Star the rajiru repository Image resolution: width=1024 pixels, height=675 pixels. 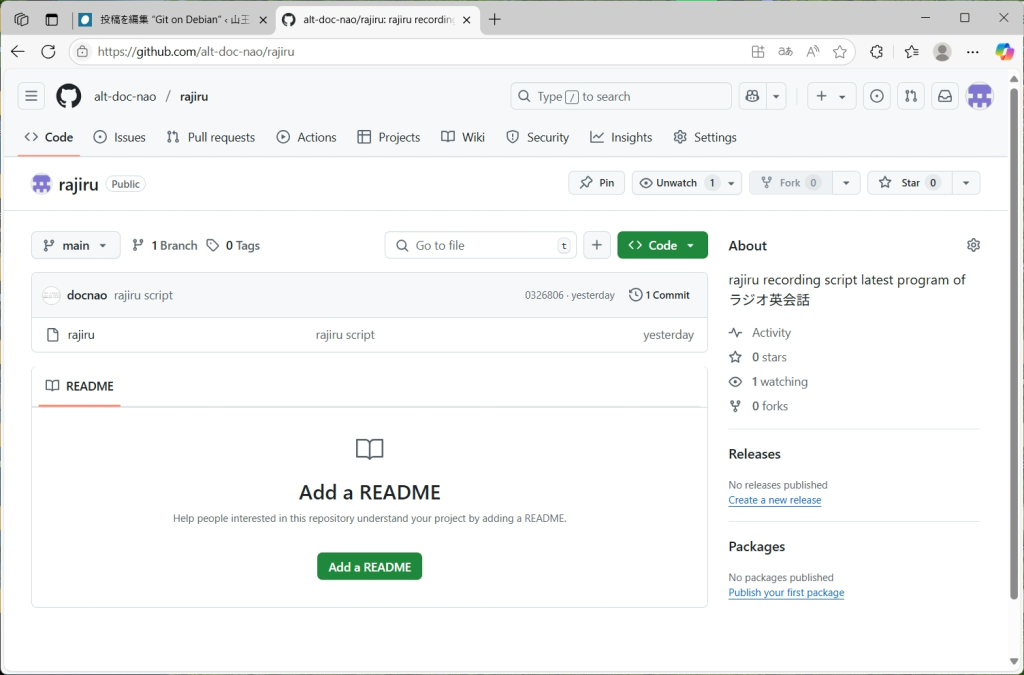[x=910, y=183]
